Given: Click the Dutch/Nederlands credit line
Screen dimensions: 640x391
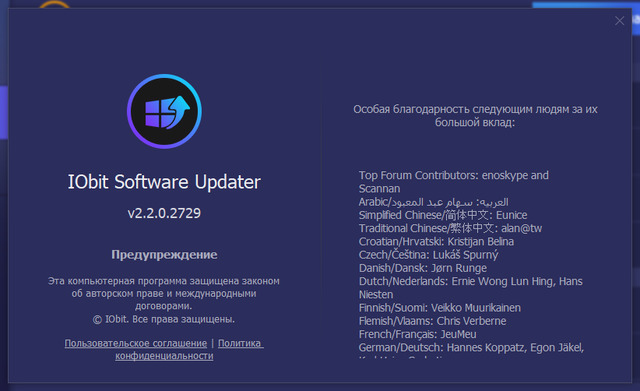Looking at the screenshot, I should tap(471, 288).
